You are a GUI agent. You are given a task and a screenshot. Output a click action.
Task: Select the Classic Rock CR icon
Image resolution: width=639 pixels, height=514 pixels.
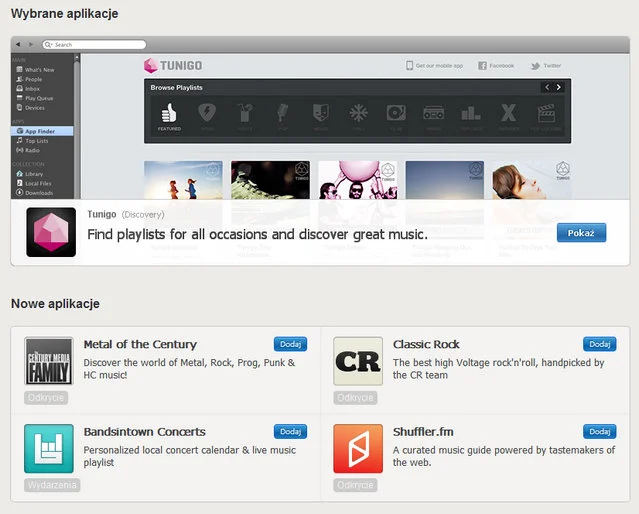pyautogui.click(x=358, y=361)
